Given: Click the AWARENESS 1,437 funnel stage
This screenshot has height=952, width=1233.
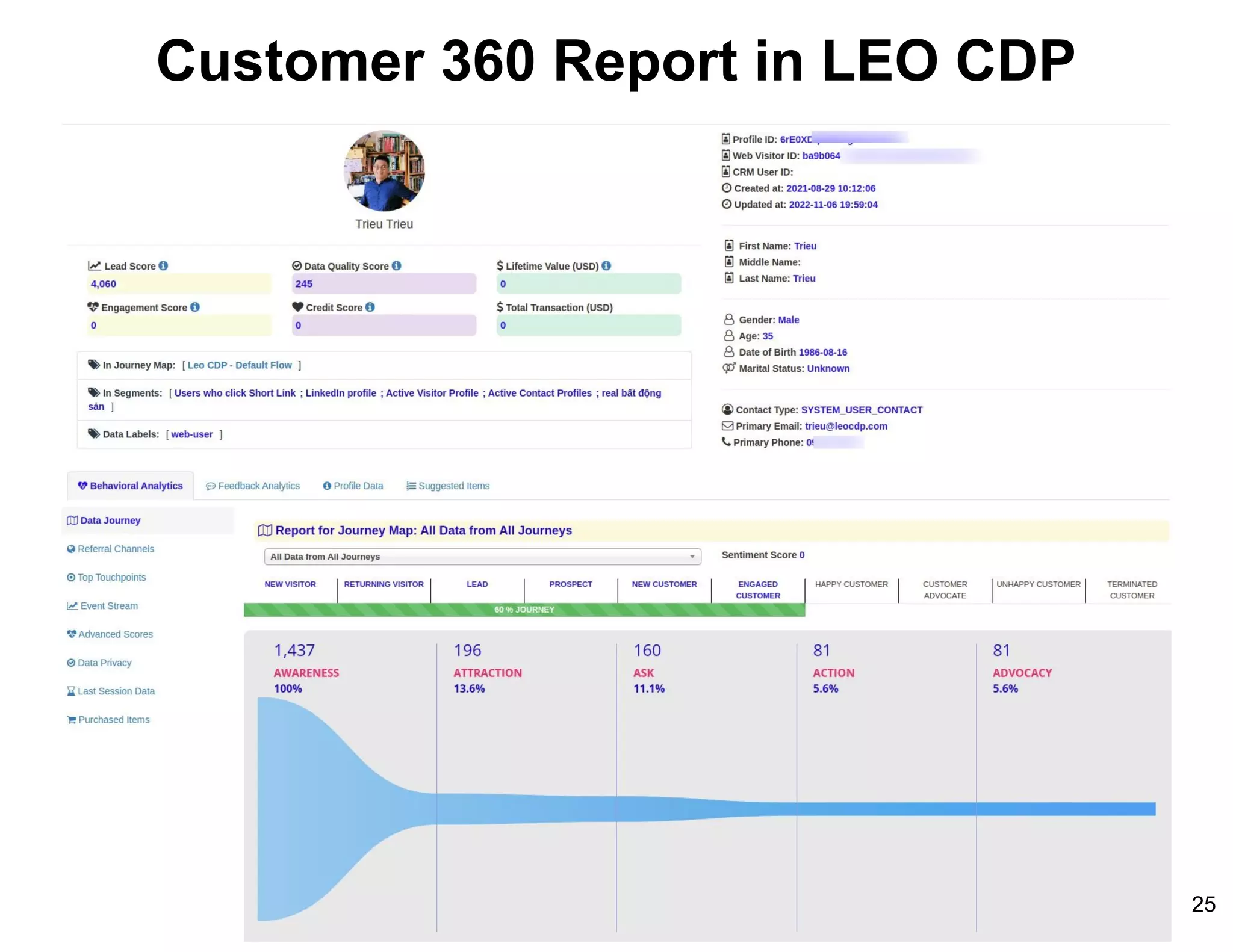Looking at the screenshot, I should click(x=306, y=668).
